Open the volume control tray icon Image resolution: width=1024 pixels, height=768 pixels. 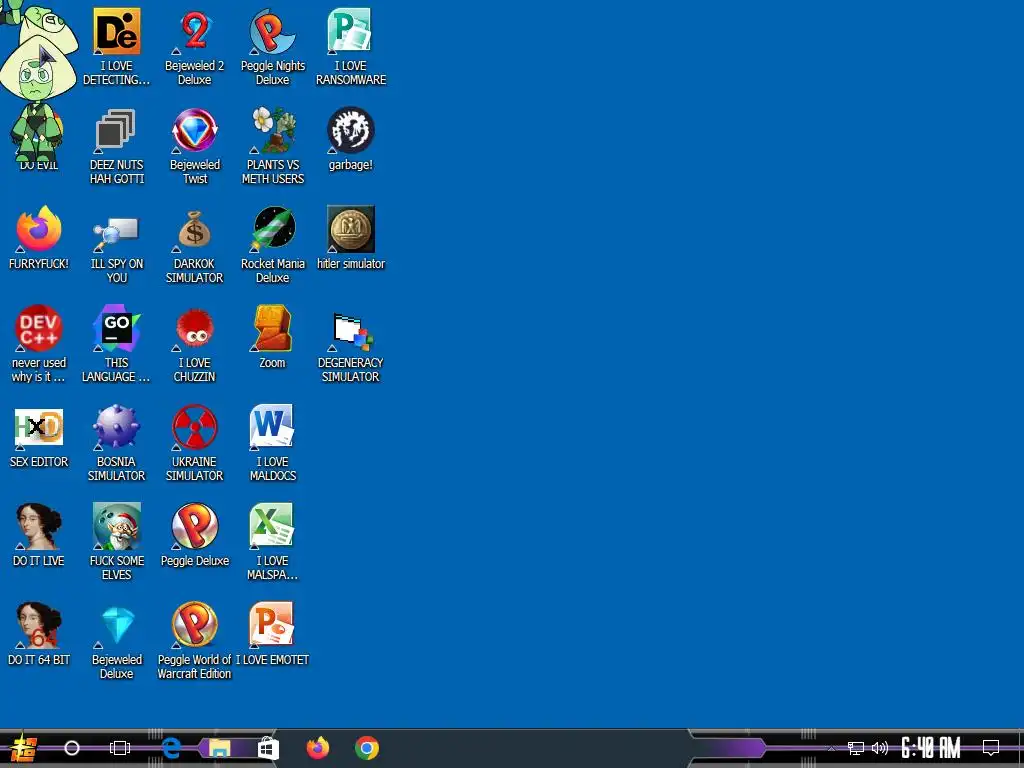(x=880, y=748)
